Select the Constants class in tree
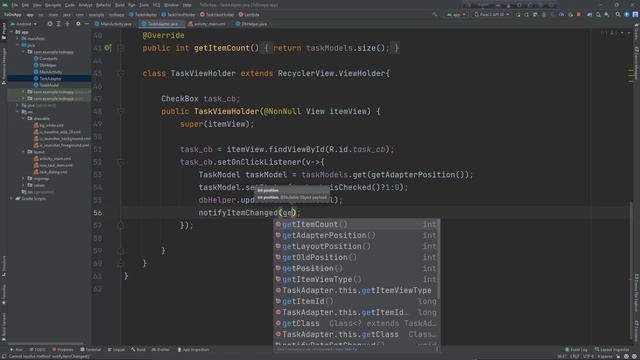Image resolution: width=640 pixels, height=360 pixels. click(x=46, y=58)
